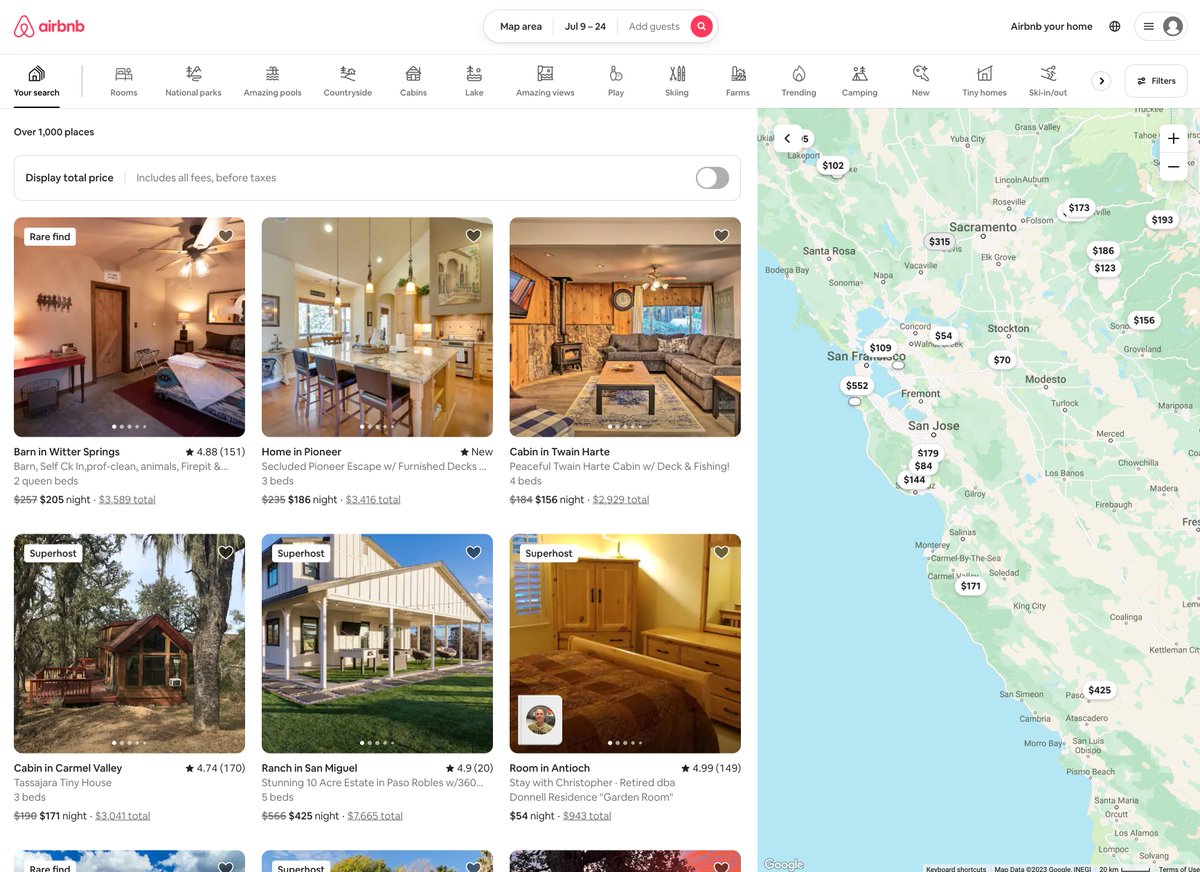Open the Filters panel
Screen dimensions: 1200x872
[1156, 81]
